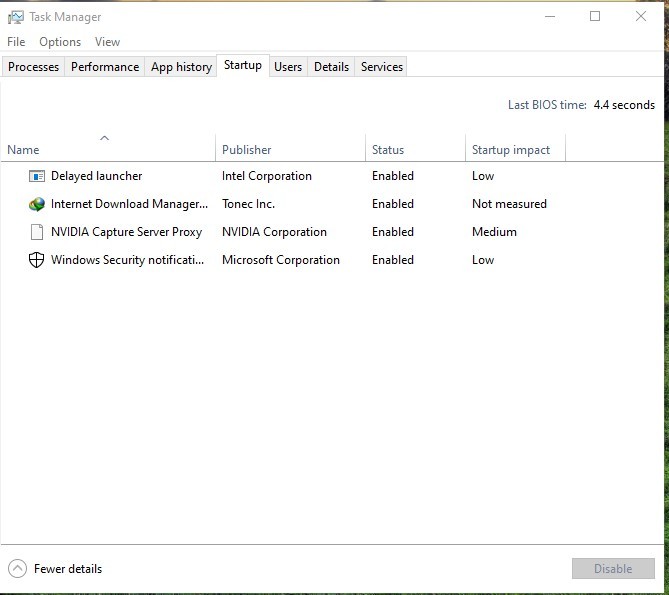Switch to the App history tab
This screenshot has width=669, height=595.
click(x=181, y=67)
